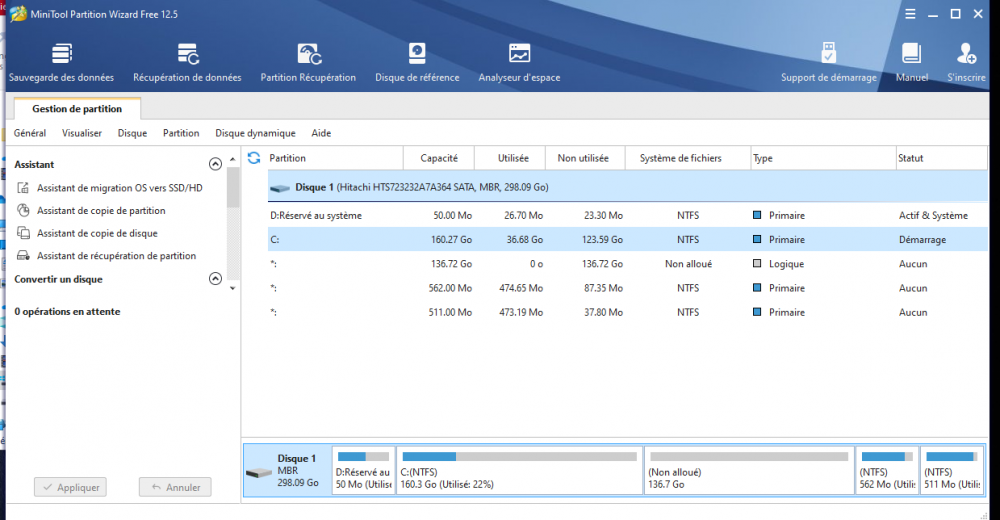Viewport: 1000px width, 520px height.
Task: Select the Gestion de partition tab
Action: click(77, 109)
